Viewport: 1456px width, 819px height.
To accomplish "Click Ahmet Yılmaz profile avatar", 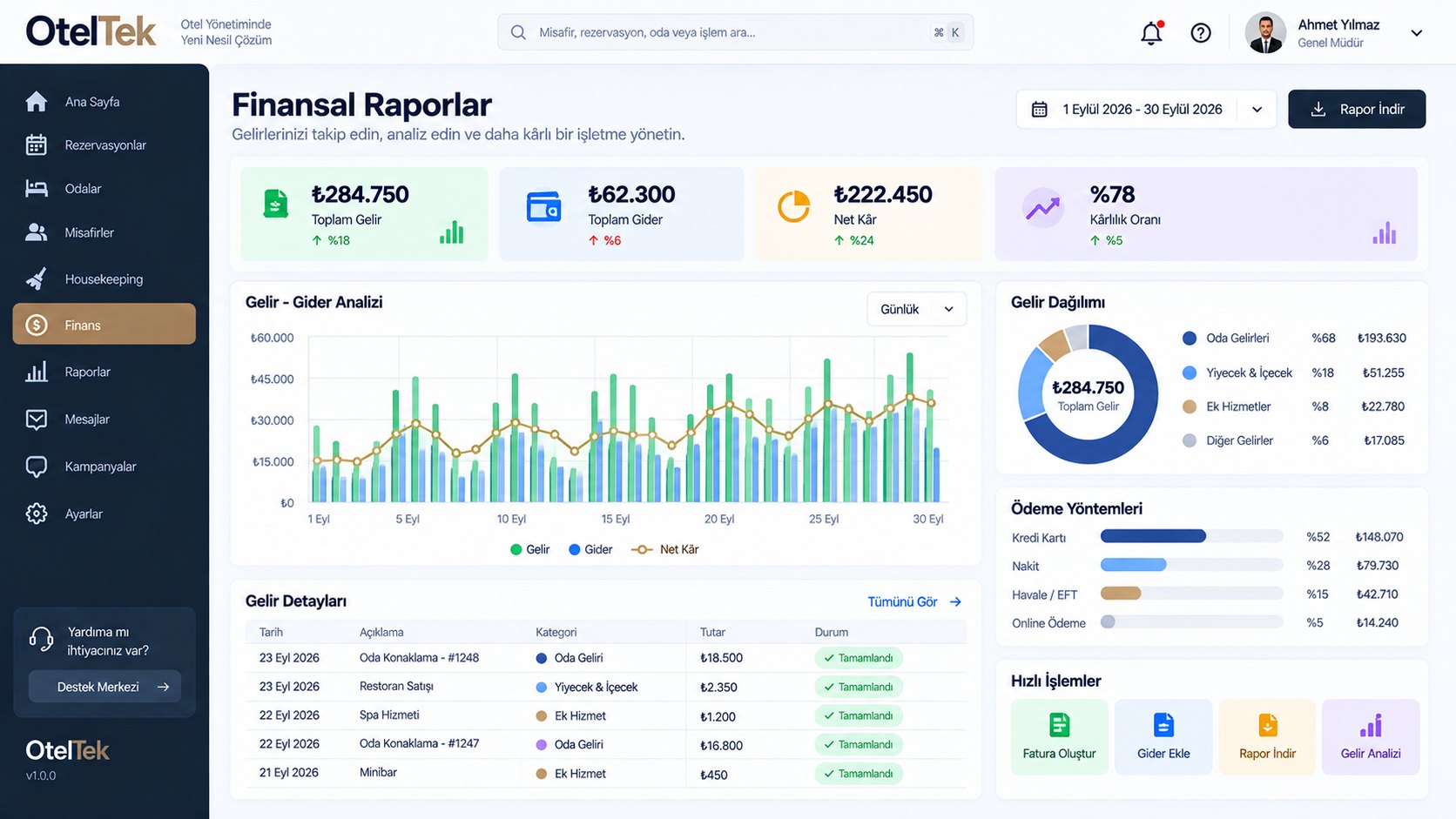I will click(1265, 33).
